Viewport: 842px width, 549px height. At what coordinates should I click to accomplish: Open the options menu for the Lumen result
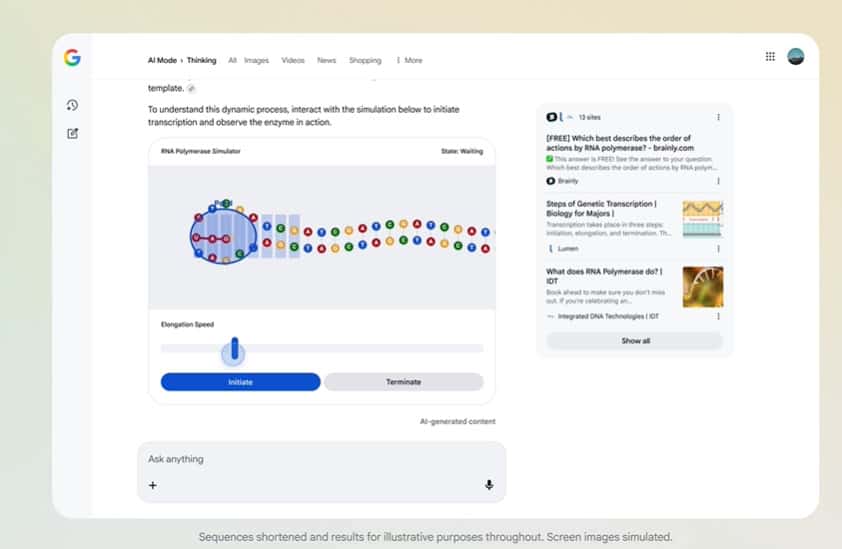[718, 248]
